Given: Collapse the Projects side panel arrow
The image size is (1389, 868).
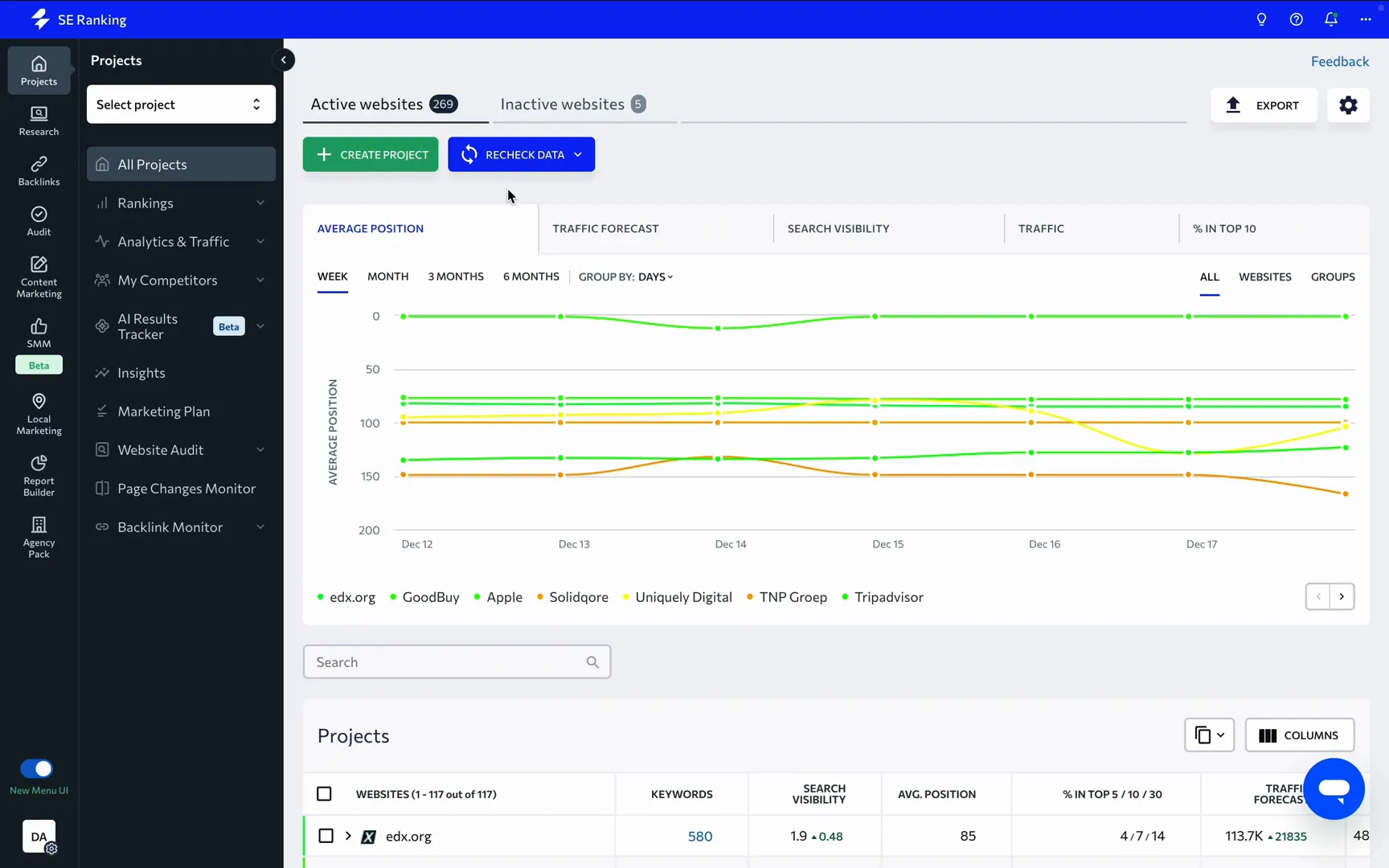Looking at the screenshot, I should tap(283, 59).
